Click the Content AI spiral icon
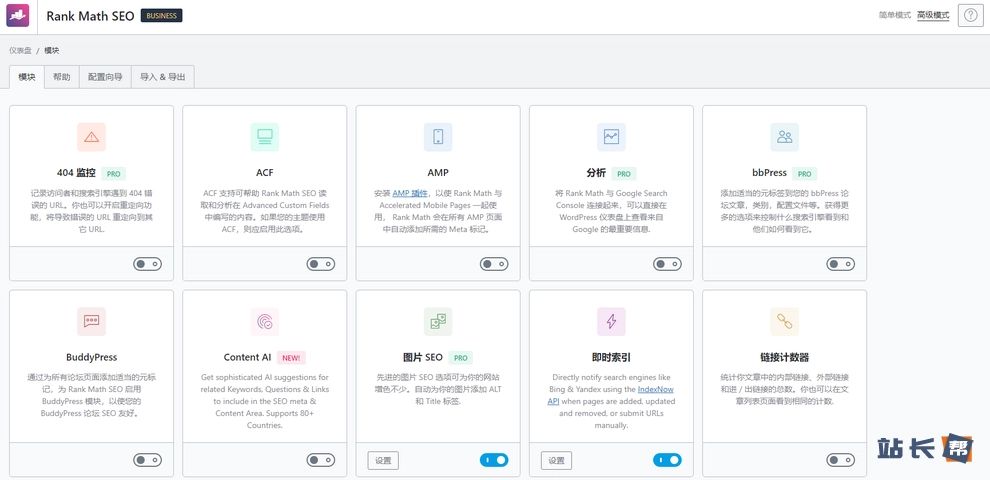 [x=265, y=322]
